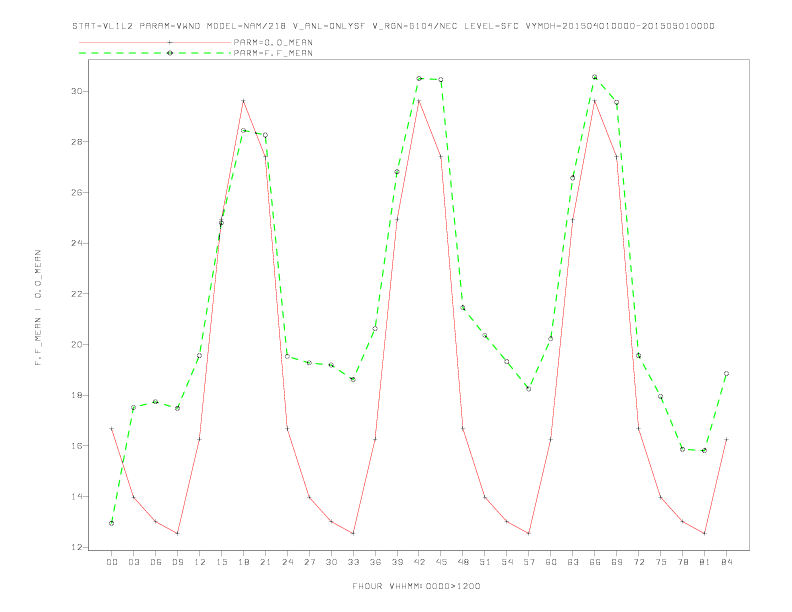This screenshot has width=792, height=612.
Task: Click the 09 forecast hour x-axis label
Action: [x=177, y=562]
